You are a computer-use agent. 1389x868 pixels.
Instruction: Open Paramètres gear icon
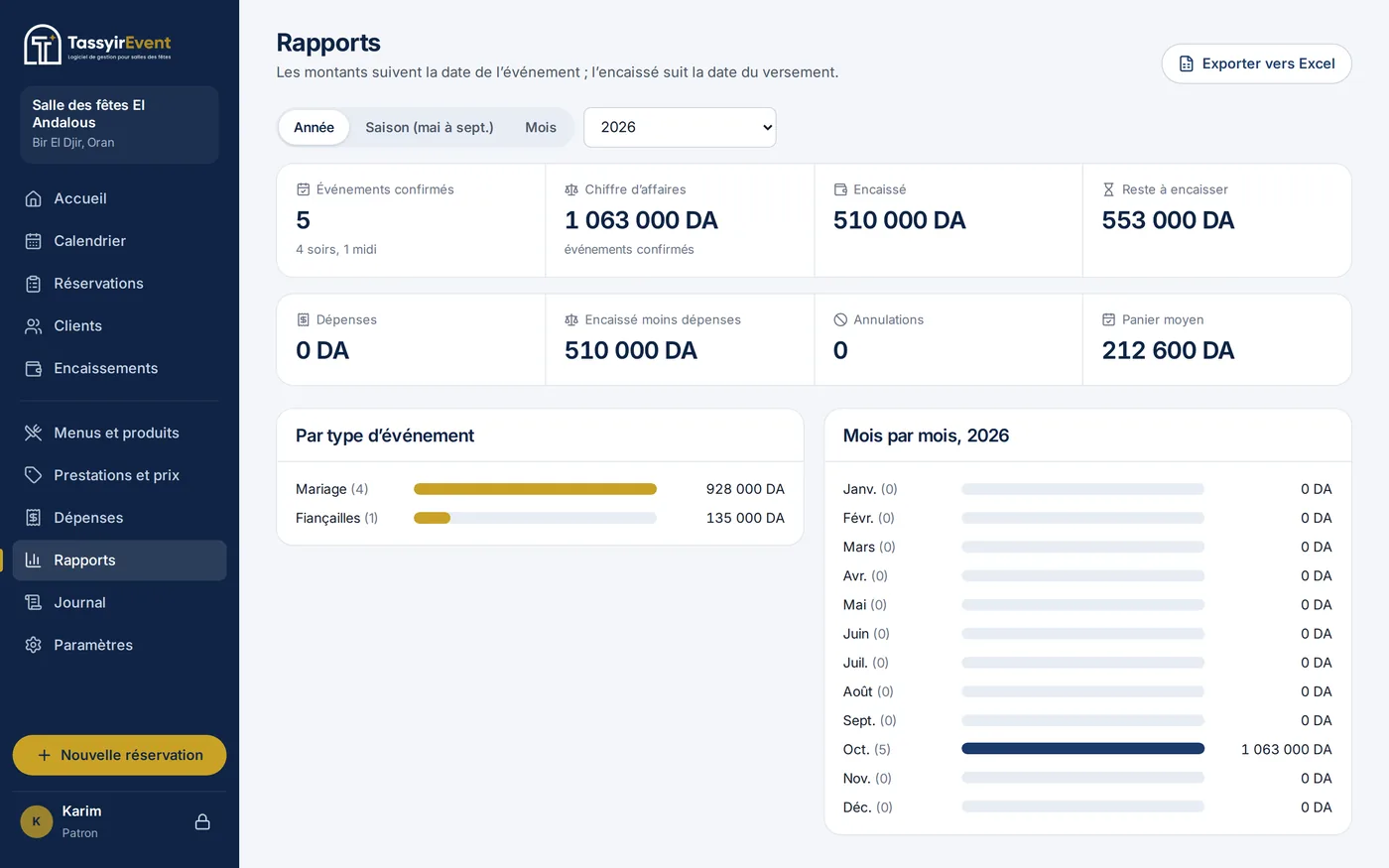[33, 645]
